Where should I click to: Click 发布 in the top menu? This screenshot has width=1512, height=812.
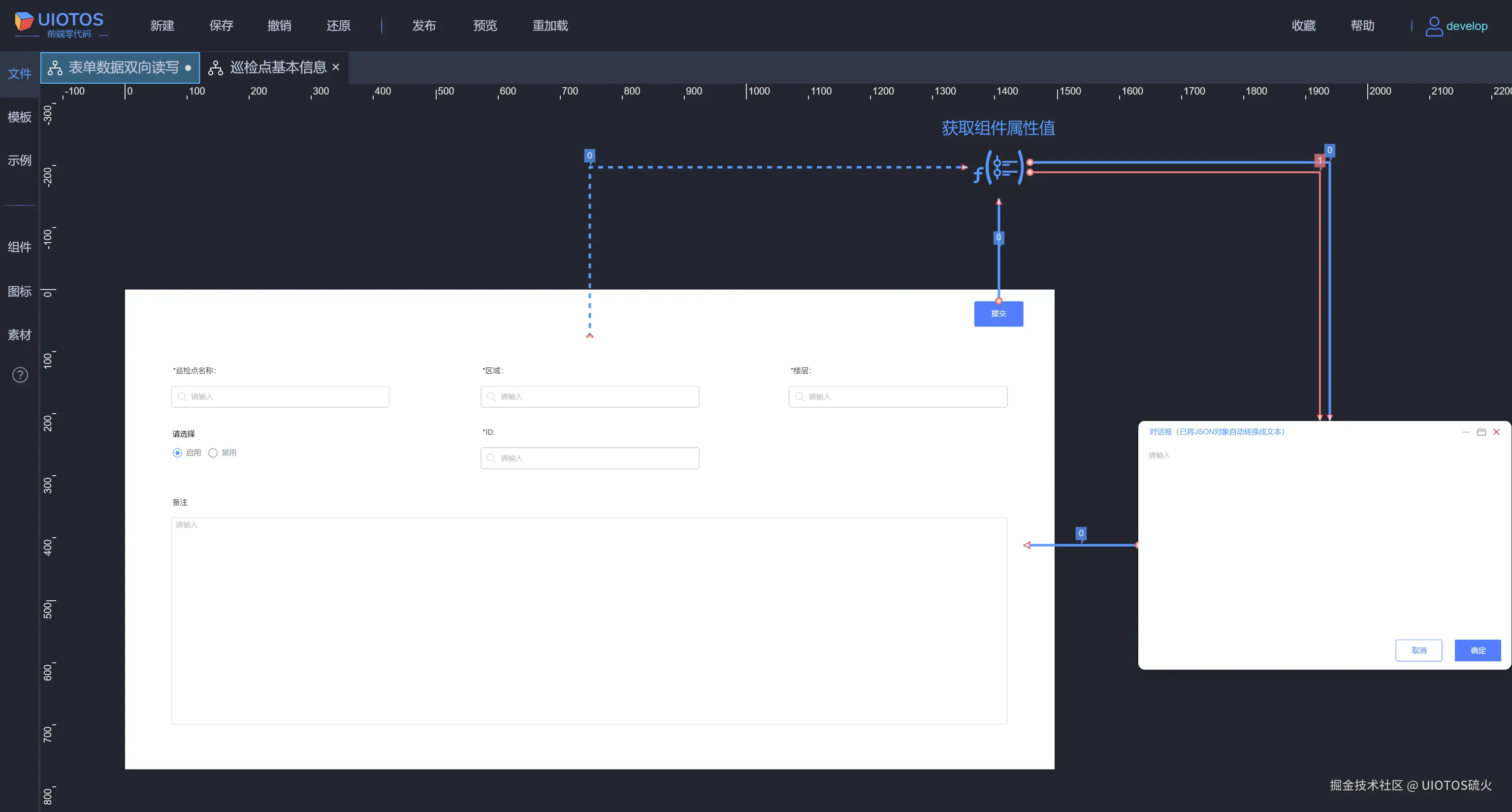coord(424,26)
